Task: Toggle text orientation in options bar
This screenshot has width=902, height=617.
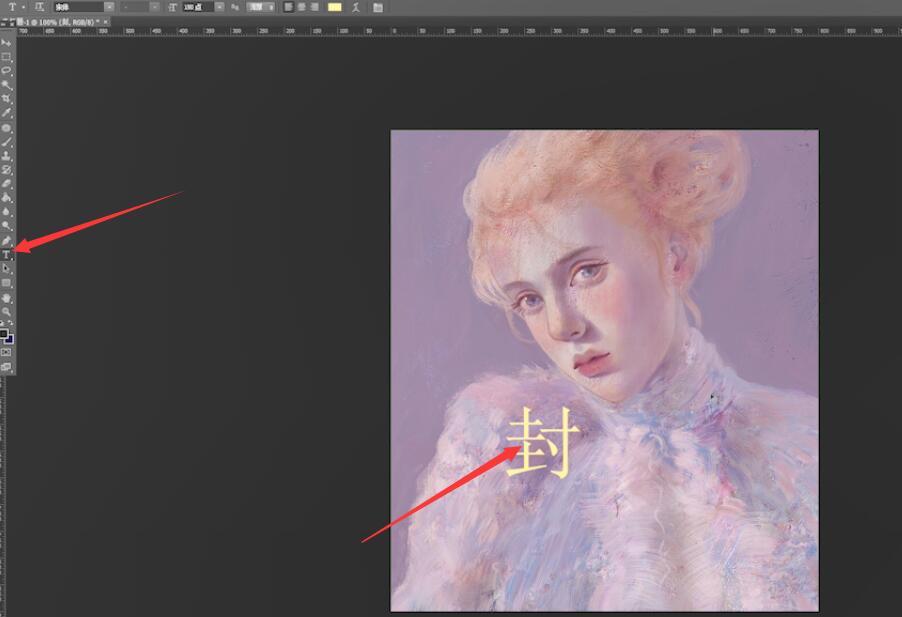Action: [x=39, y=7]
